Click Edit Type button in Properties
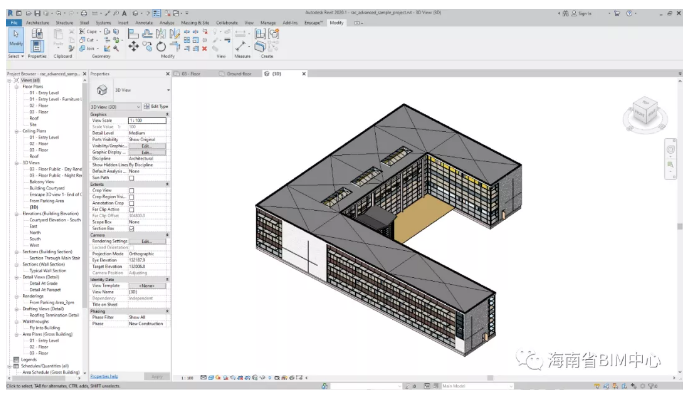Viewport: 687px width, 395px height. coord(156,106)
